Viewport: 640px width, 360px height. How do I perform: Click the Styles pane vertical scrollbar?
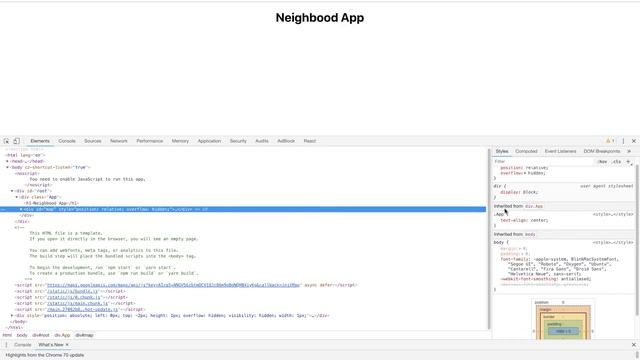click(x=637, y=239)
